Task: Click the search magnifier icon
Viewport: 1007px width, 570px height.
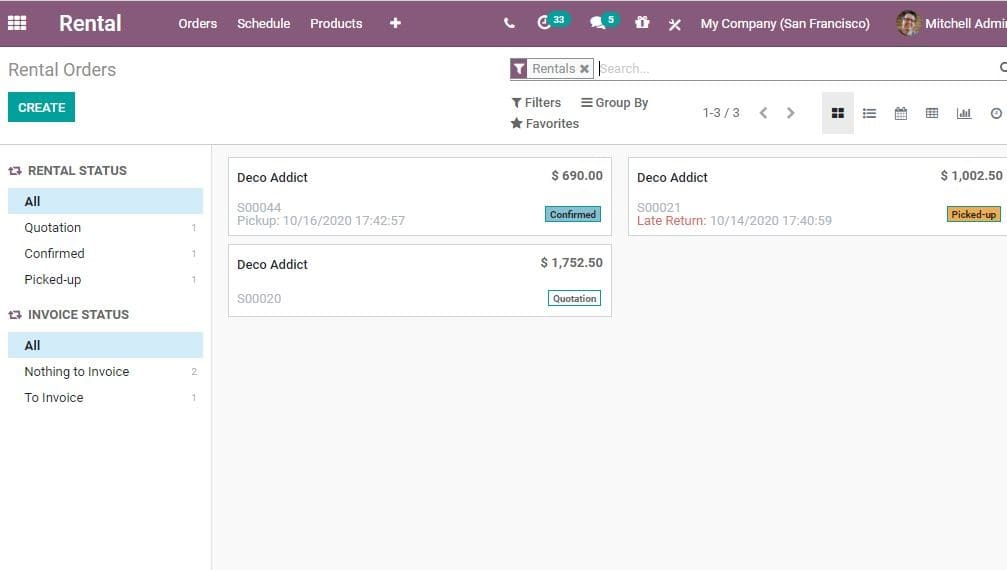Action: click(1003, 67)
